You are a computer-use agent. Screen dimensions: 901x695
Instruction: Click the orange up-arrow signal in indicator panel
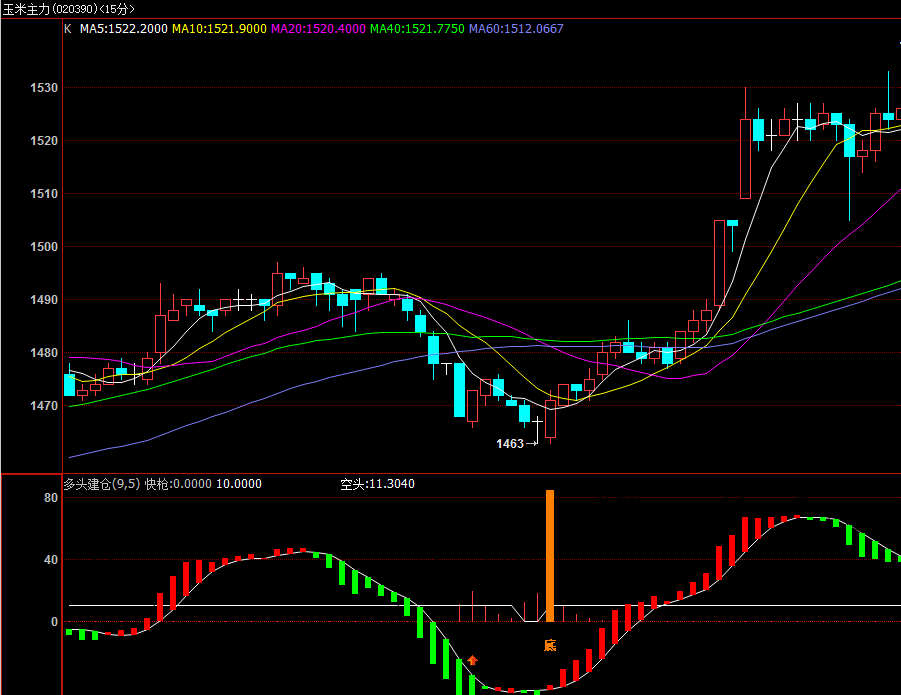click(x=472, y=661)
